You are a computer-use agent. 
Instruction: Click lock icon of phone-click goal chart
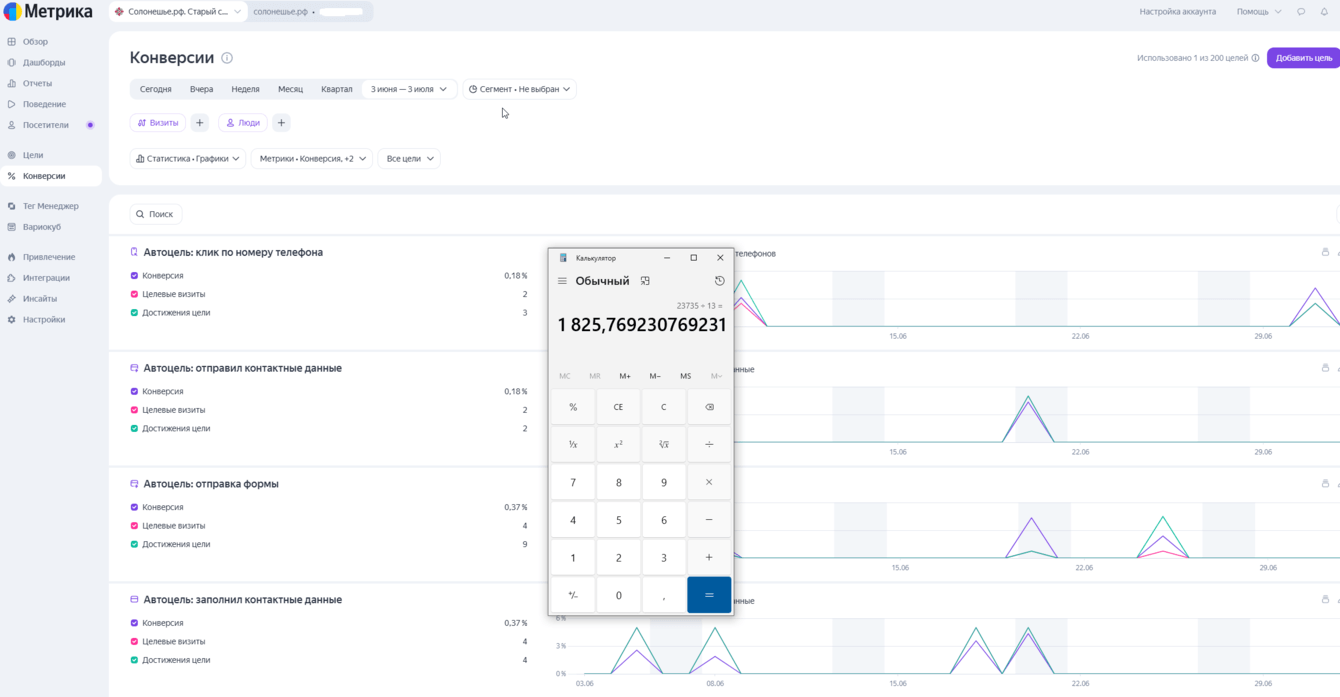tap(1325, 252)
